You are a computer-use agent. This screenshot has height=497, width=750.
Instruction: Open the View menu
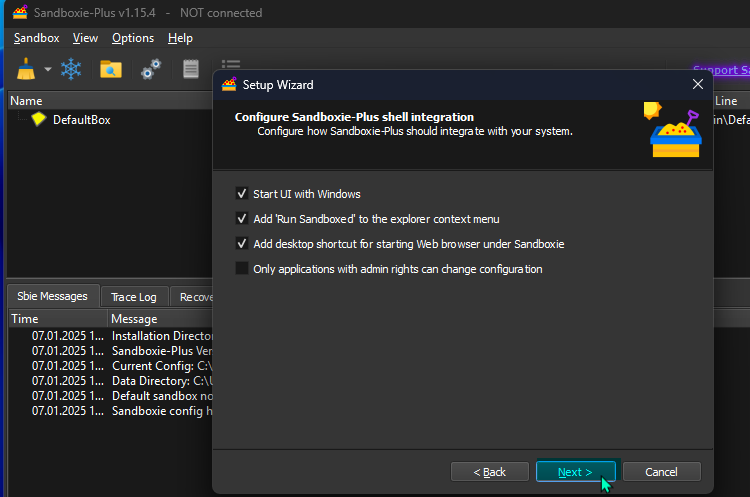pos(85,38)
